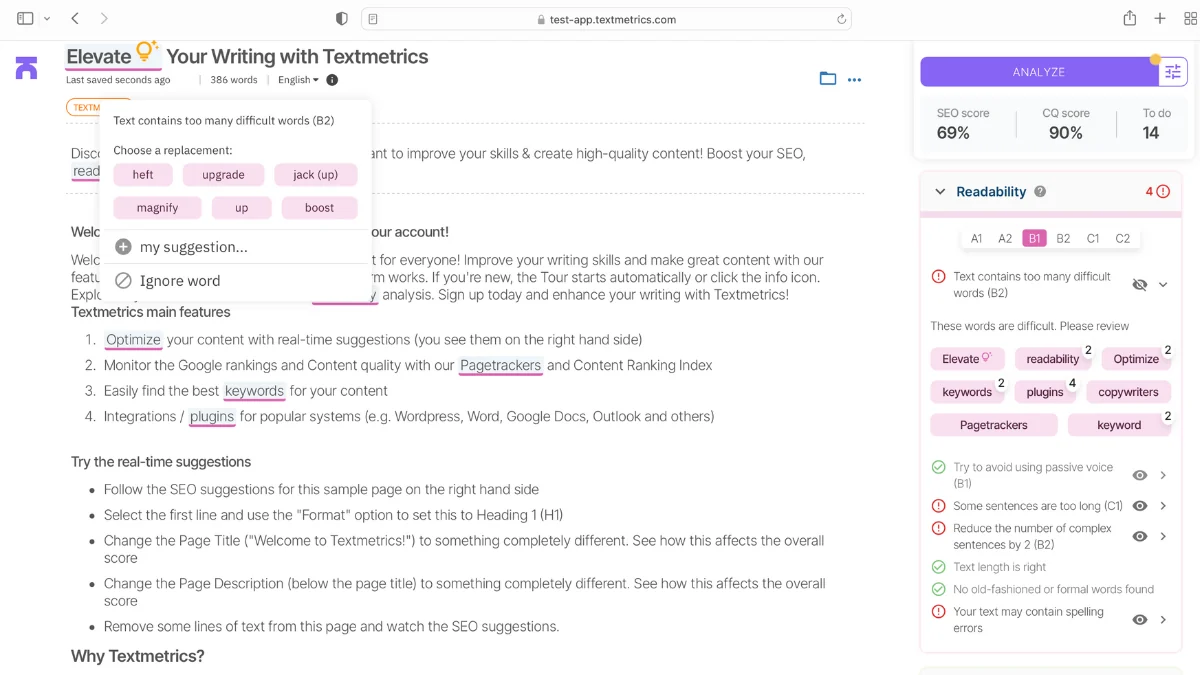Reload the page with refresh icon
Viewport: 1200px width, 675px height.
[841, 19]
